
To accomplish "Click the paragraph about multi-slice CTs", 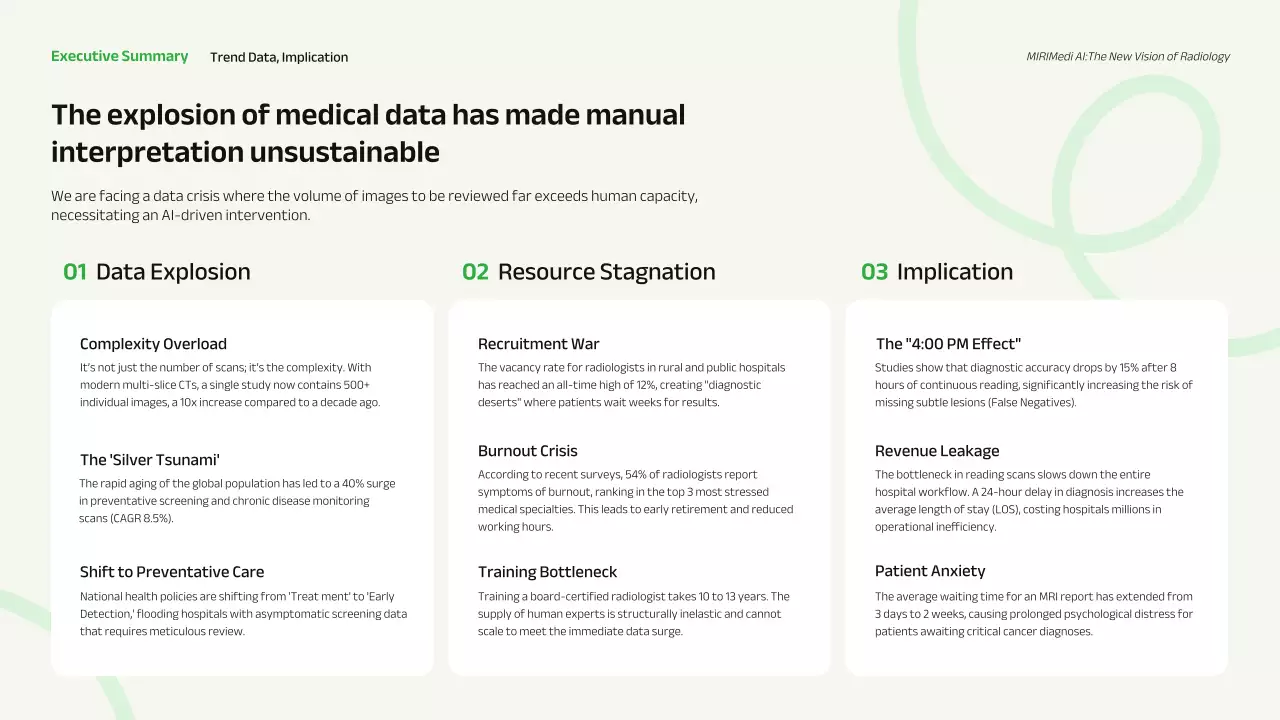I will (x=230, y=385).
